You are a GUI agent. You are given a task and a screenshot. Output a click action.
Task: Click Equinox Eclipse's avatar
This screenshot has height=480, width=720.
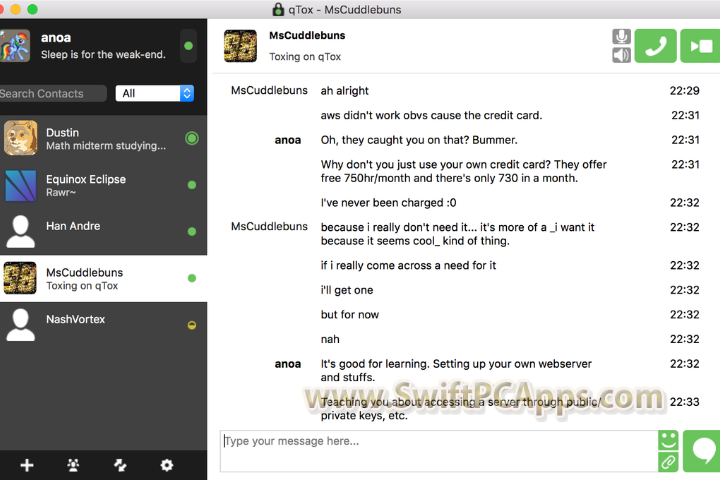click(20, 186)
